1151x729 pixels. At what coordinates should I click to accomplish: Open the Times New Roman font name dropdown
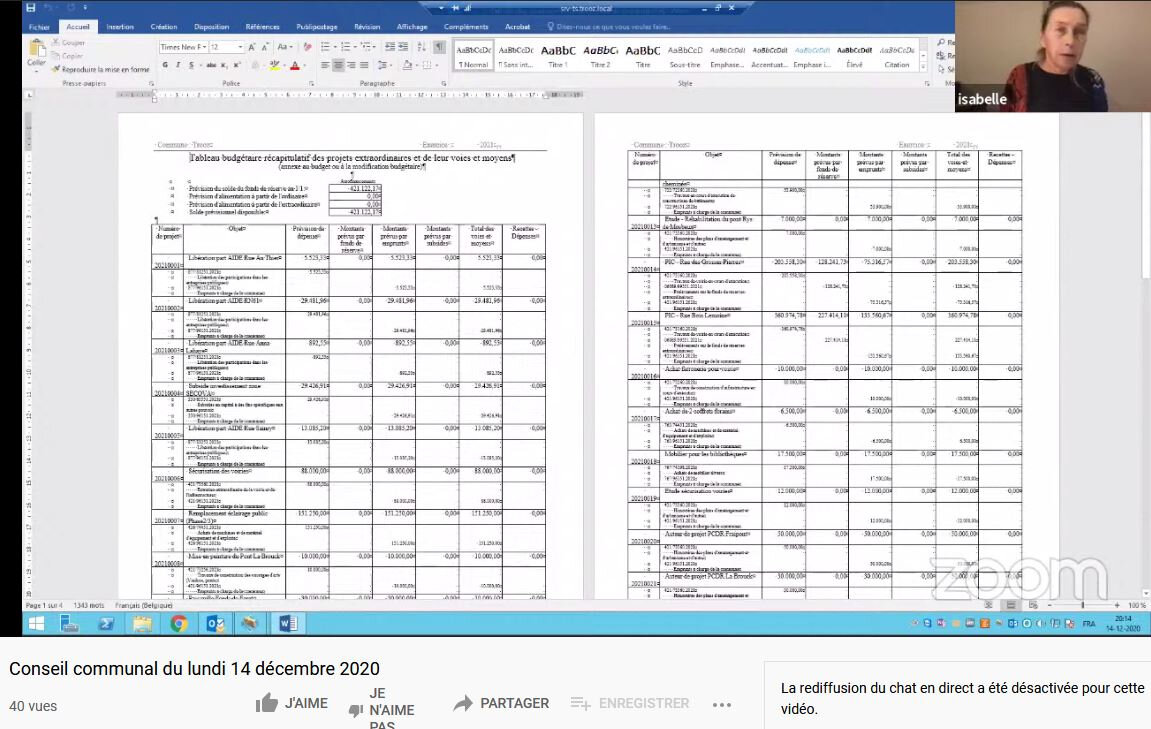[205, 47]
